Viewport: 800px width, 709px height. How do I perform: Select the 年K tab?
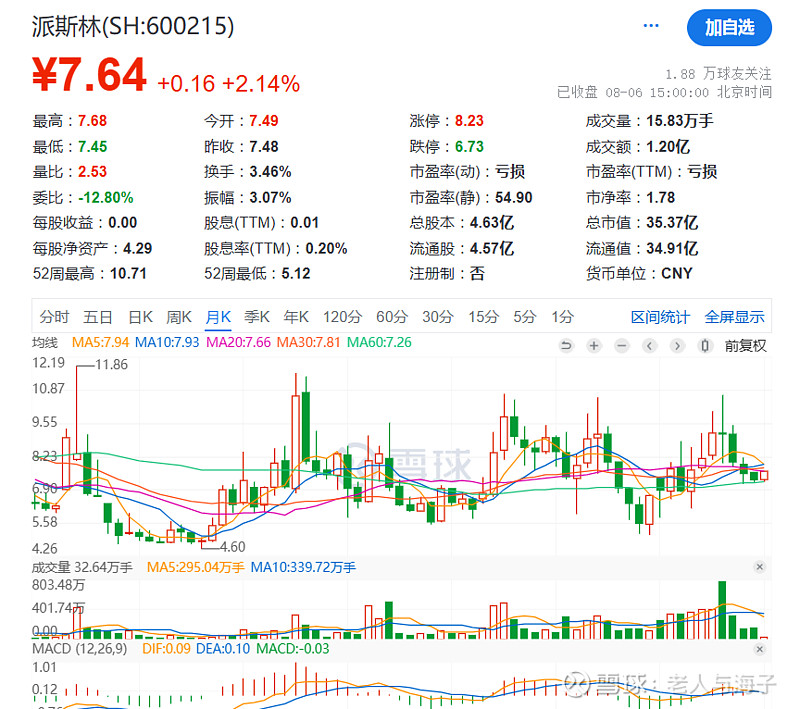pos(296,317)
